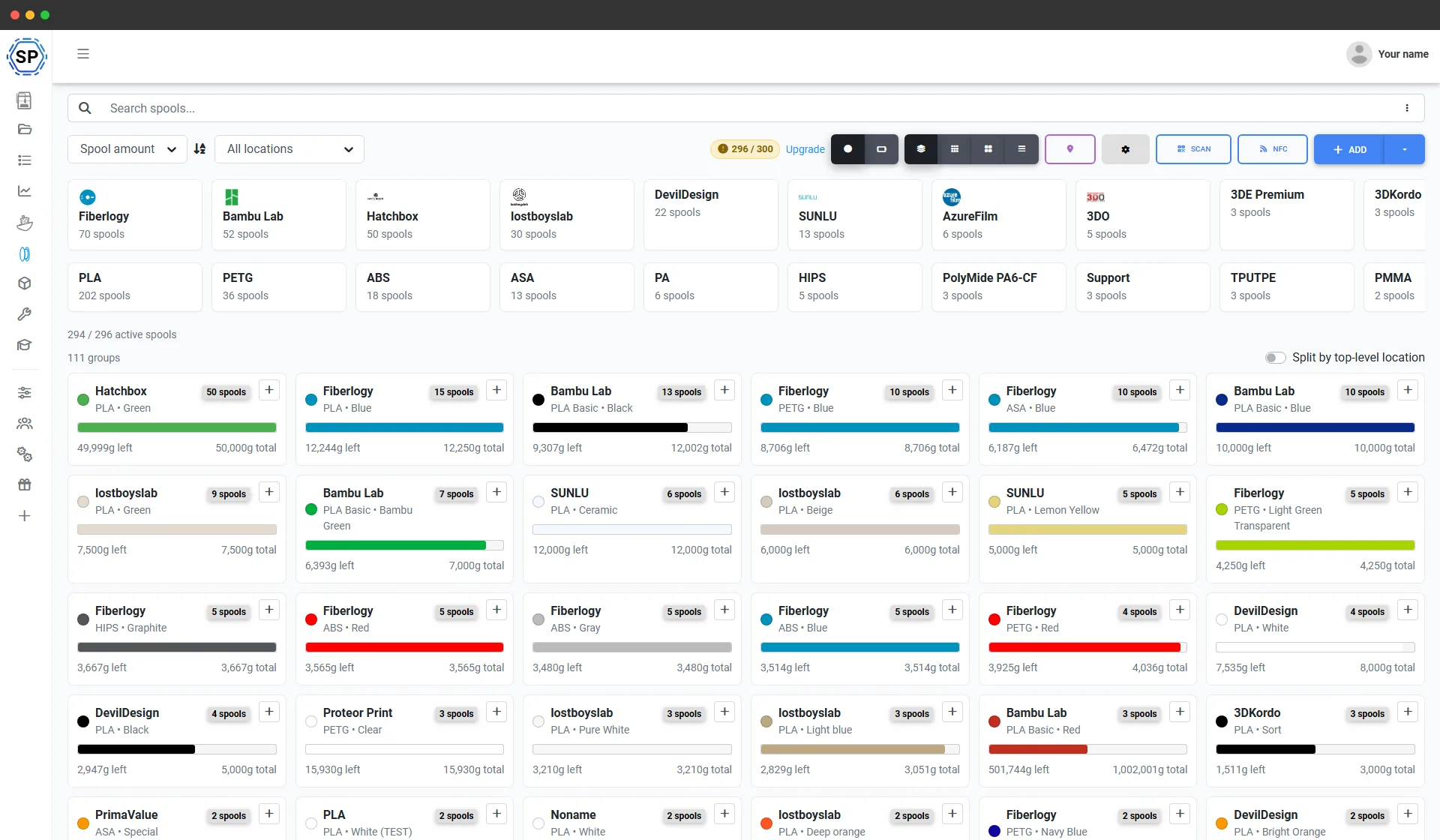Click green color dot of Hatchbox PLA Green
The width and height of the screenshot is (1440, 840).
click(x=83, y=400)
